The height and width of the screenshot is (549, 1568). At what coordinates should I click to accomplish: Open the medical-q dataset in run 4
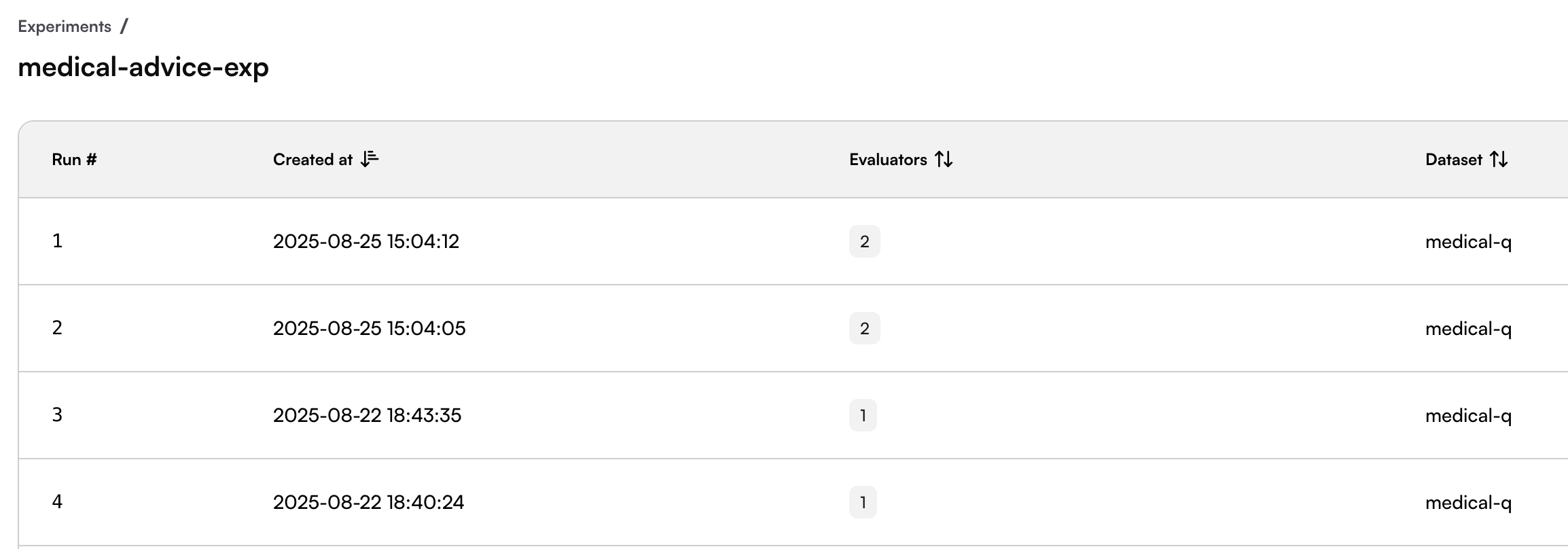[x=1468, y=503]
